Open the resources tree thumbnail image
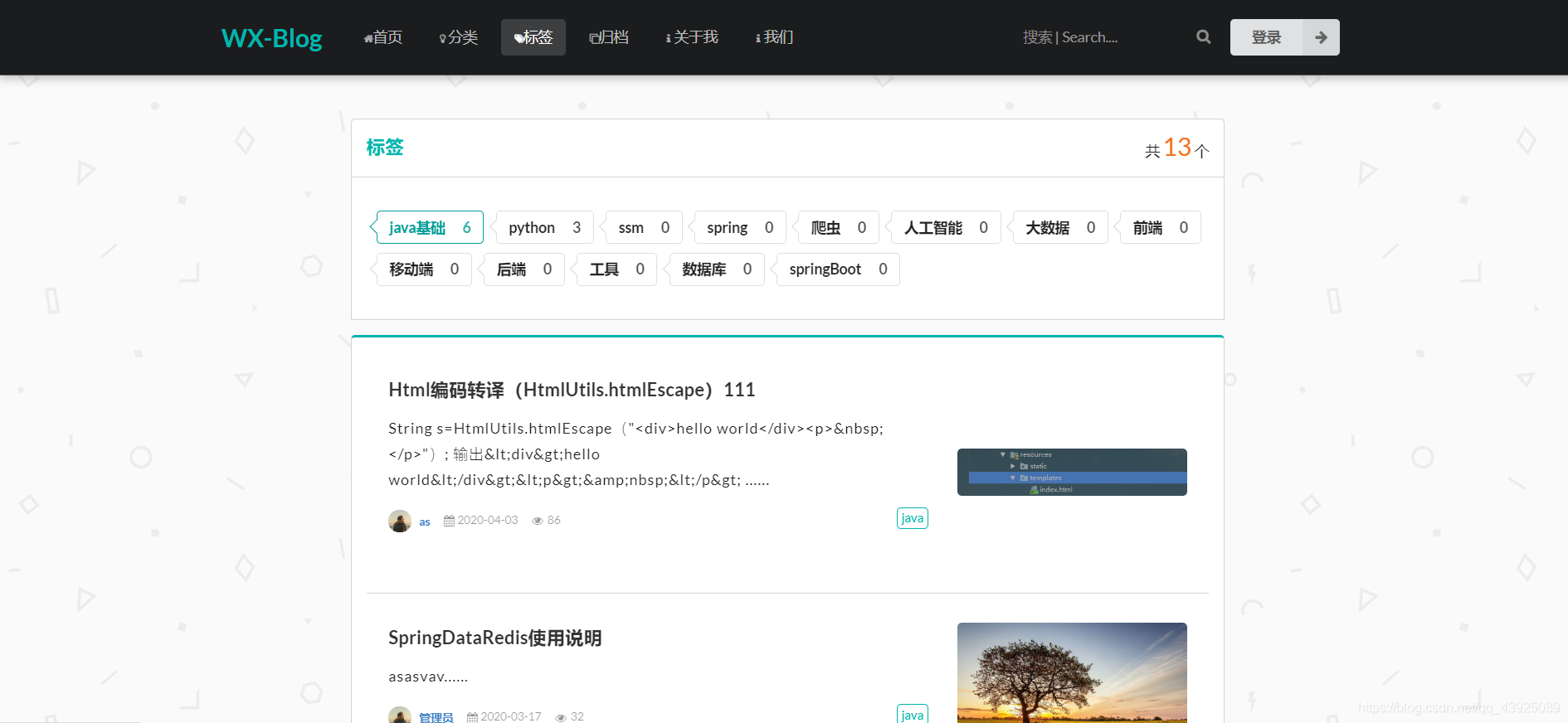The width and height of the screenshot is (1568, 723). tap(1072, 472)
